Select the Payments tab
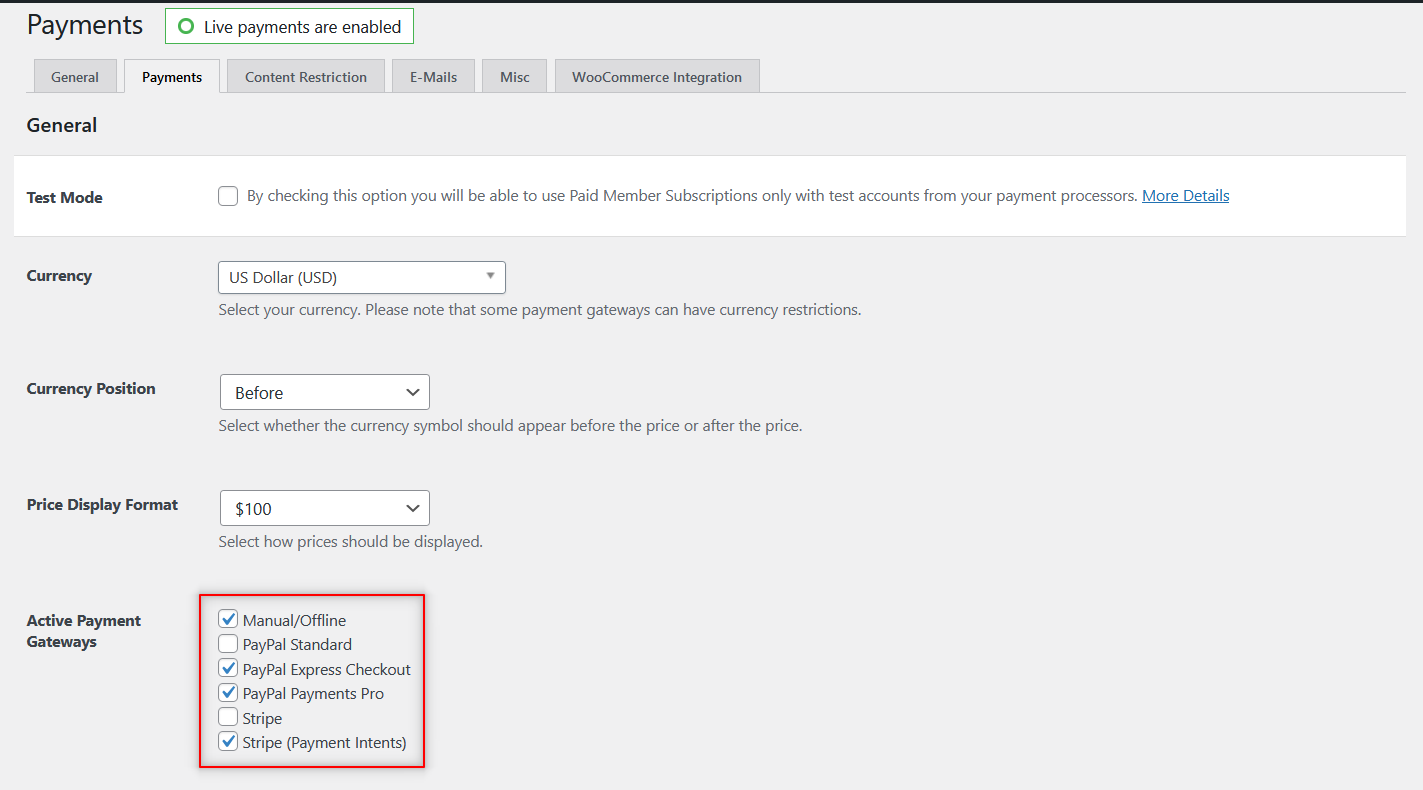The image size is (1423, 790). (172, 76)
